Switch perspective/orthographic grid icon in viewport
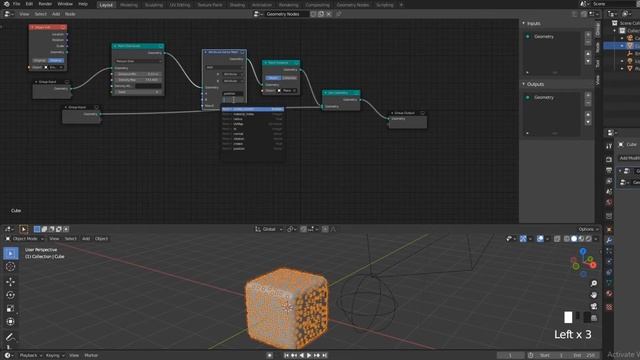 594,318
